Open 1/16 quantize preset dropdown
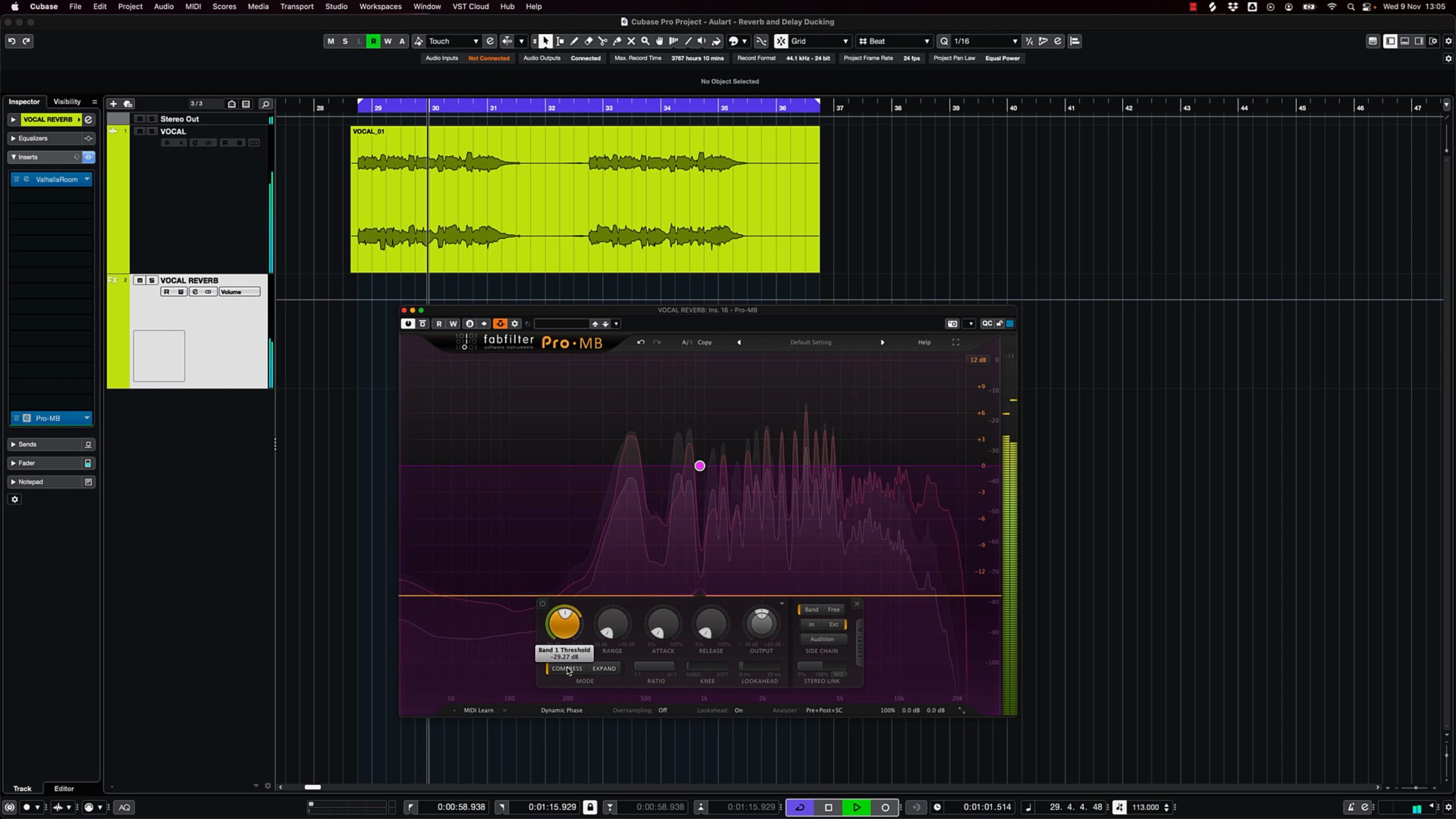 pos(985,41)
